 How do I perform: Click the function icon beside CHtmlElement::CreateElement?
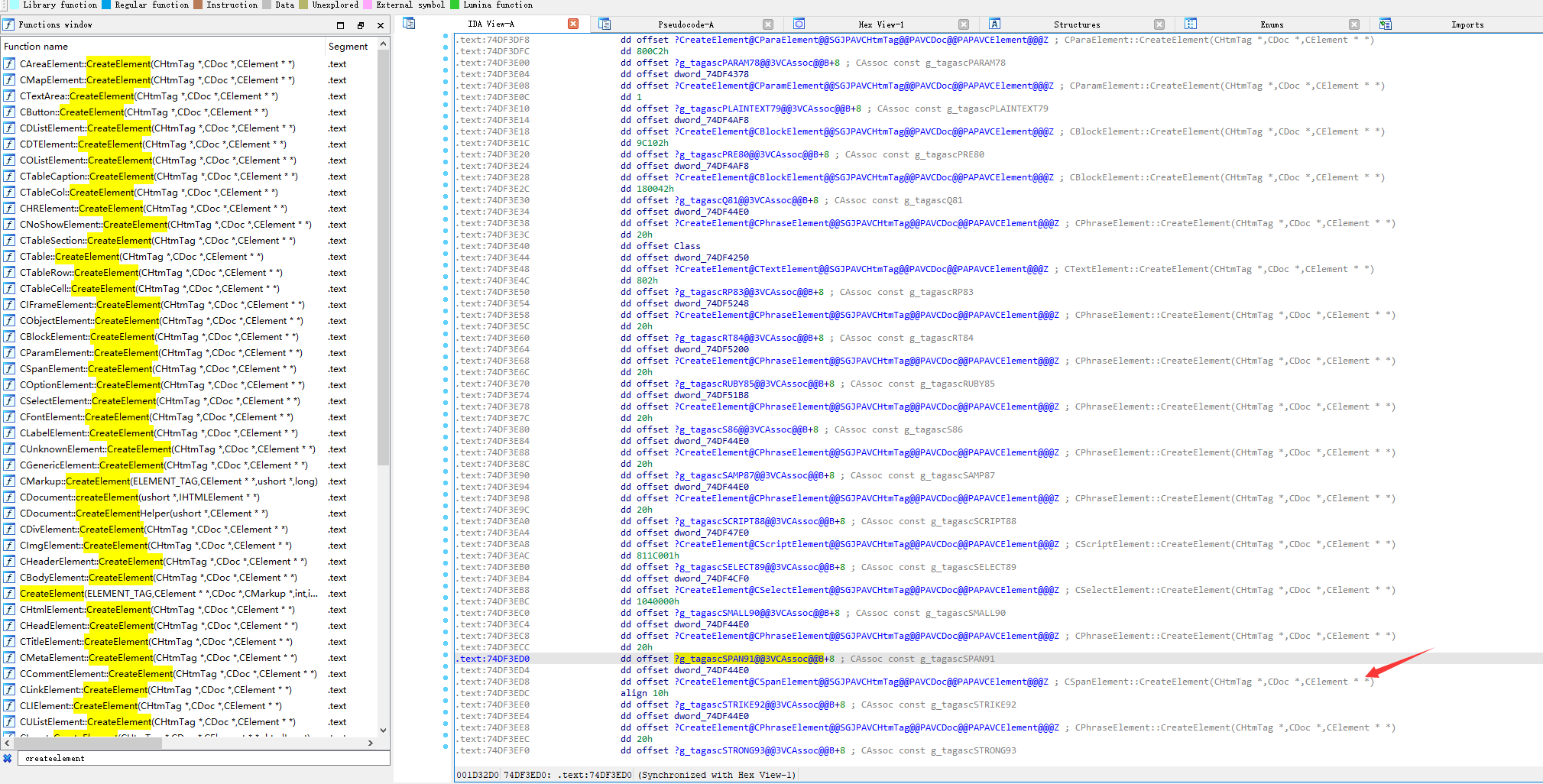(x=9, y=610)
